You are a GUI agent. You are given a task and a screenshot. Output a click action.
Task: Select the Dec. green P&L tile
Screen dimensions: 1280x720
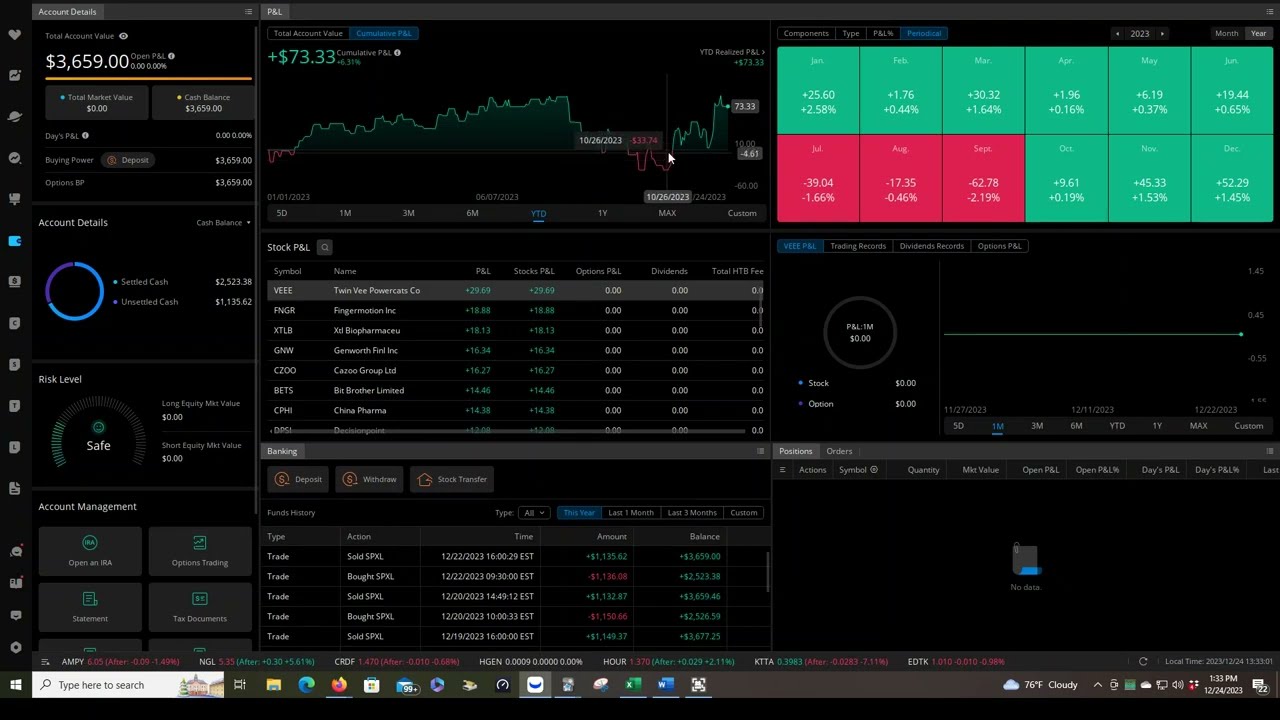tap(1232, 178)
